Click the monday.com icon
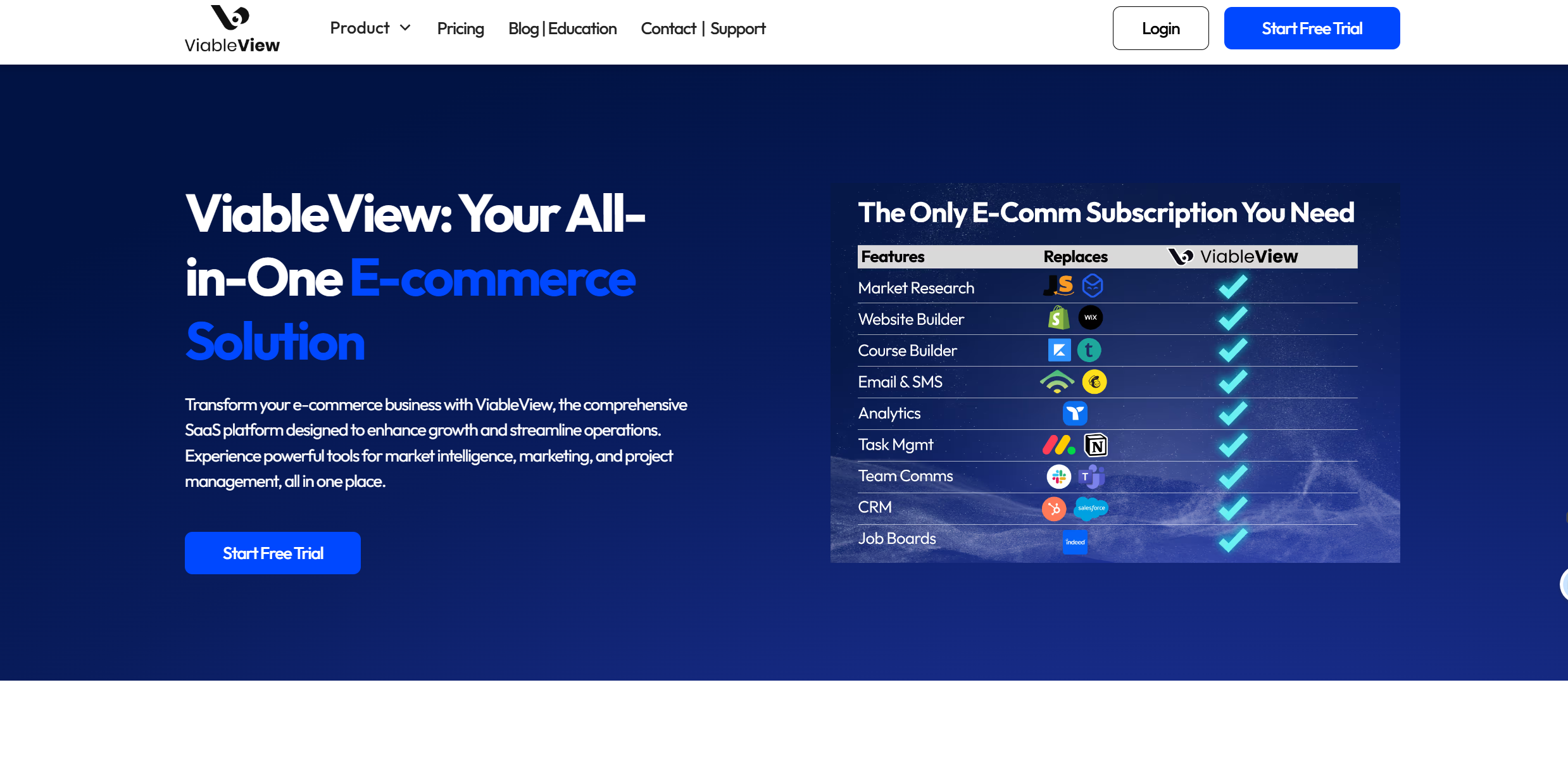Viewport: 1568px width, 768px height. (1059, 445)
